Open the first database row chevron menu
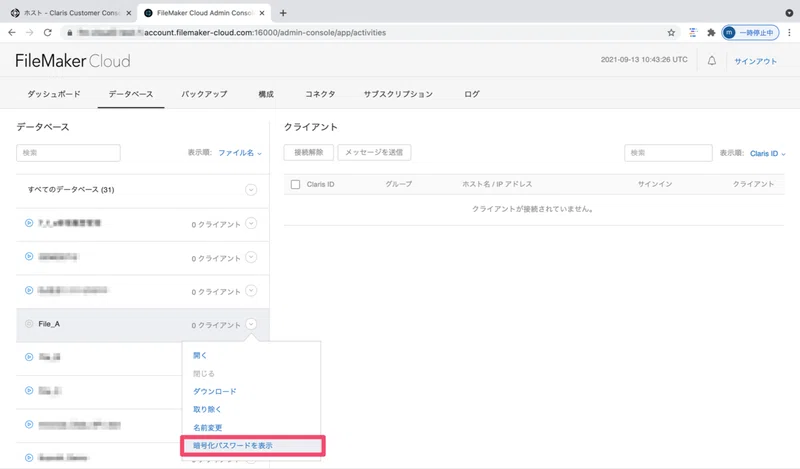The width and height of the screenshot is (800, 469). click(251, 224)
